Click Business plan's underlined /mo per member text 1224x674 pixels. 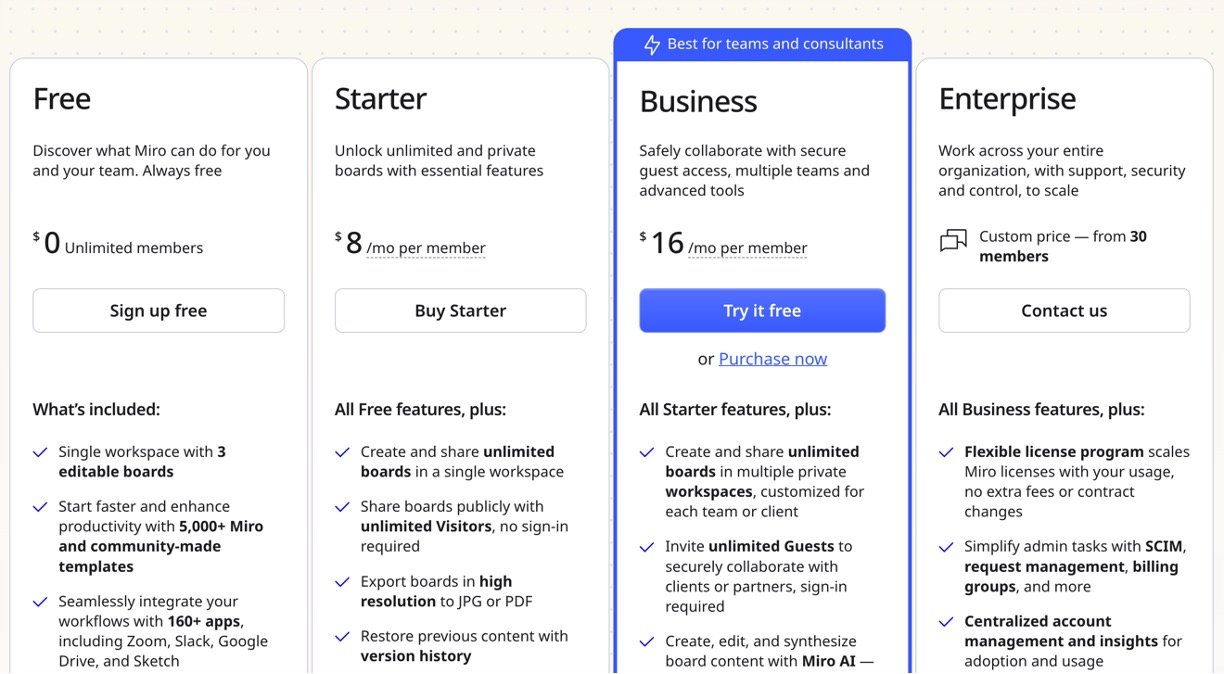point(747,248)
